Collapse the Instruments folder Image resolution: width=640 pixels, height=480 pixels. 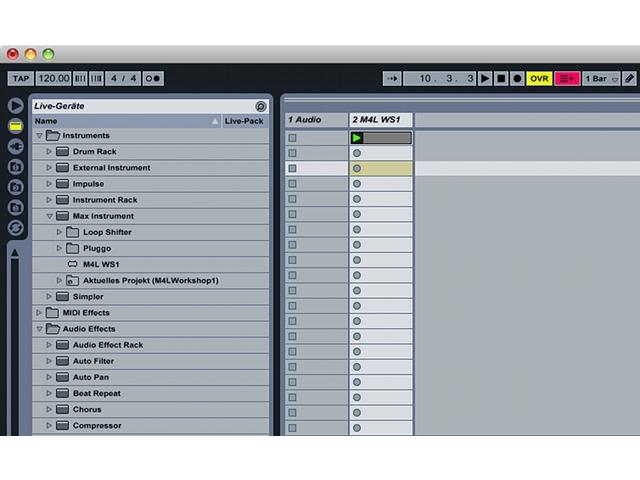[39, 136]
